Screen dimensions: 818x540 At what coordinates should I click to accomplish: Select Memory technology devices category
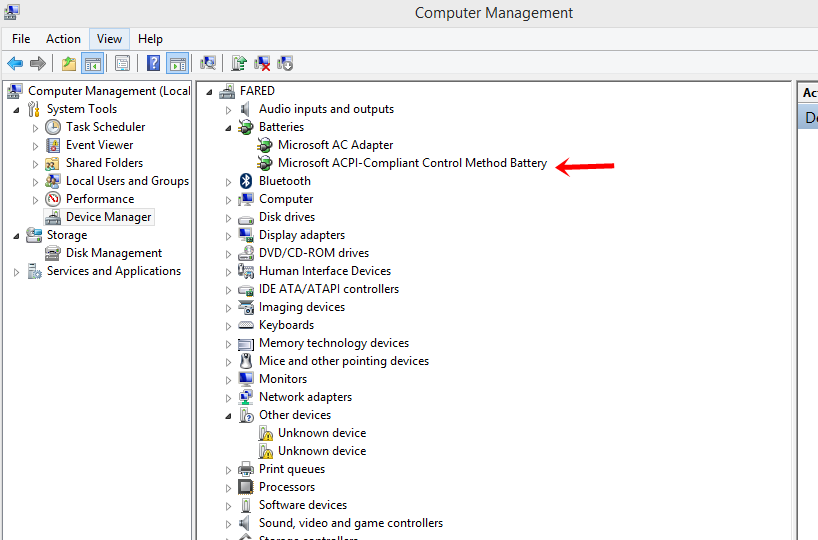(x=334, y=343)
